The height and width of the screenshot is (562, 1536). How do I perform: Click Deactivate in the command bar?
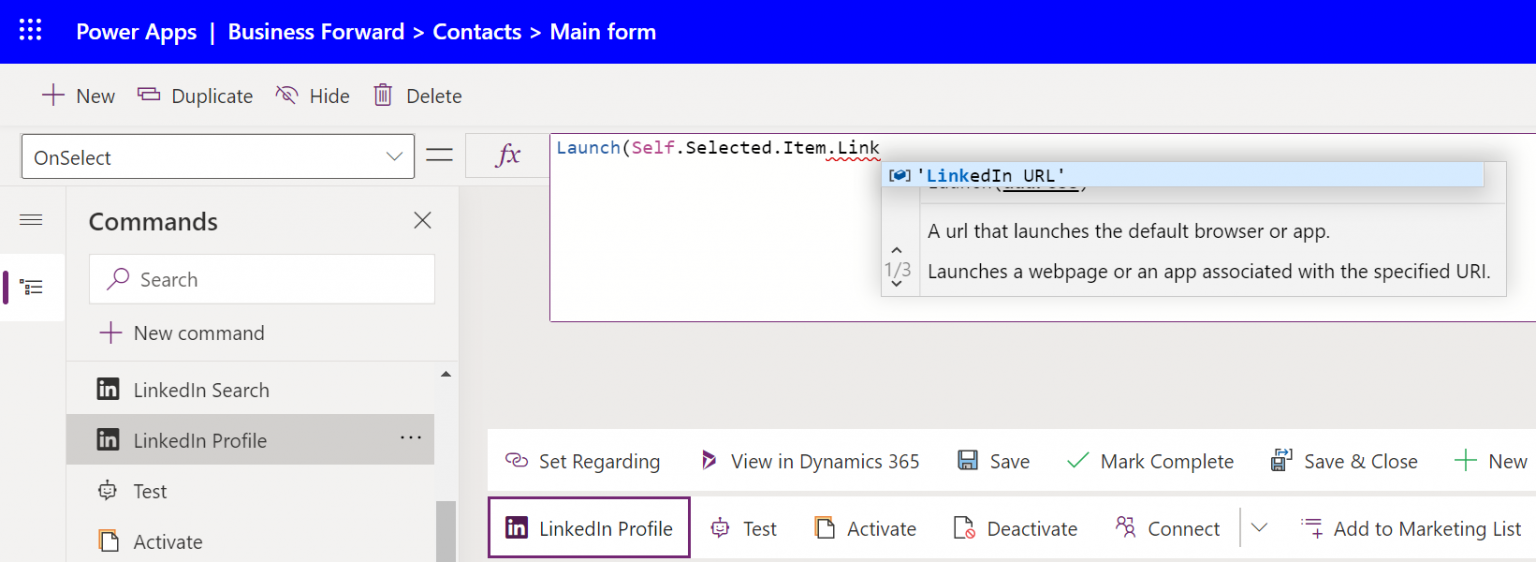tap(1015, 528)
